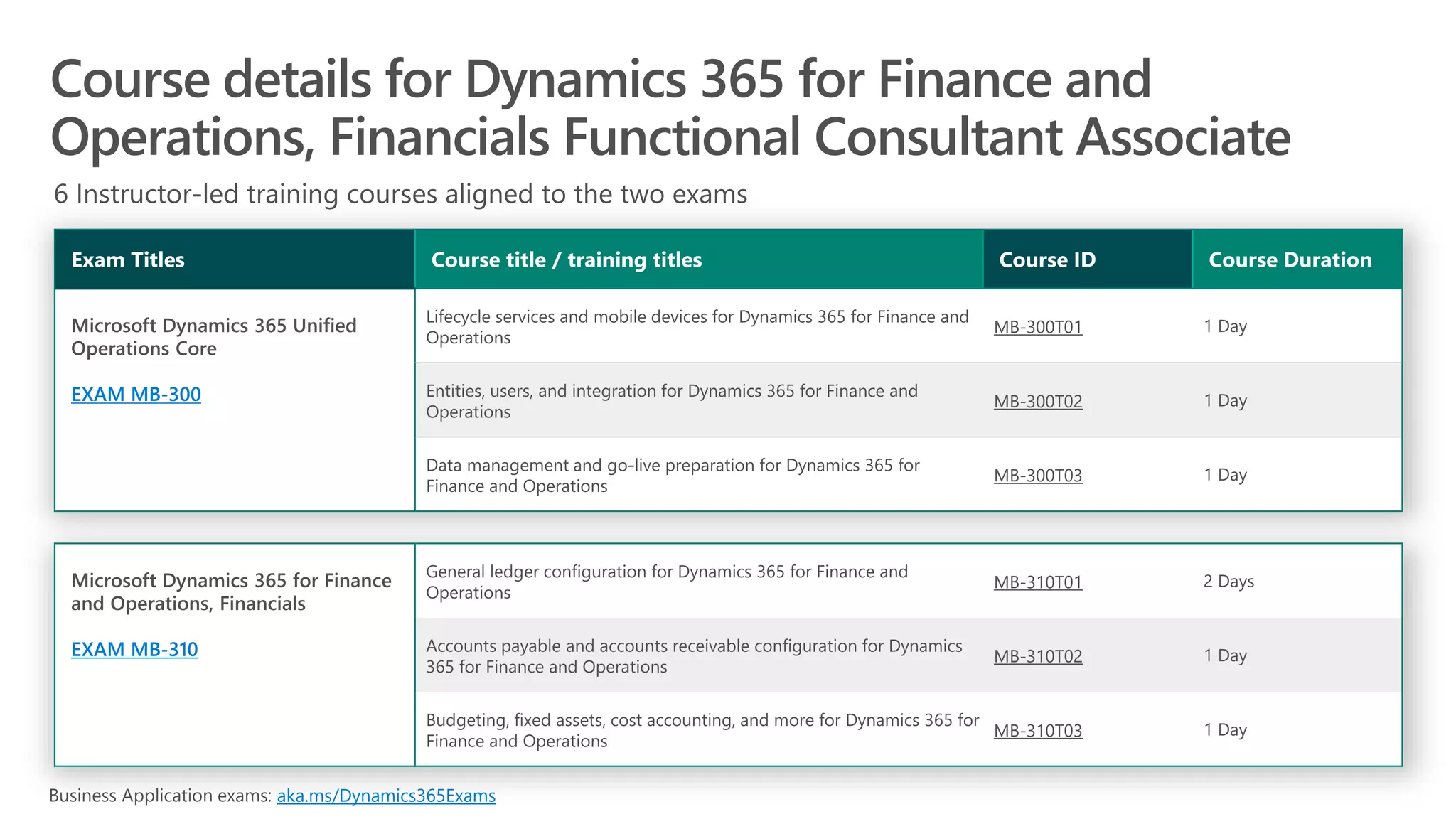Click the 'General ledger configuration' course title
The width and height of the screenshot is (1456, 819).
click(667, 582)
